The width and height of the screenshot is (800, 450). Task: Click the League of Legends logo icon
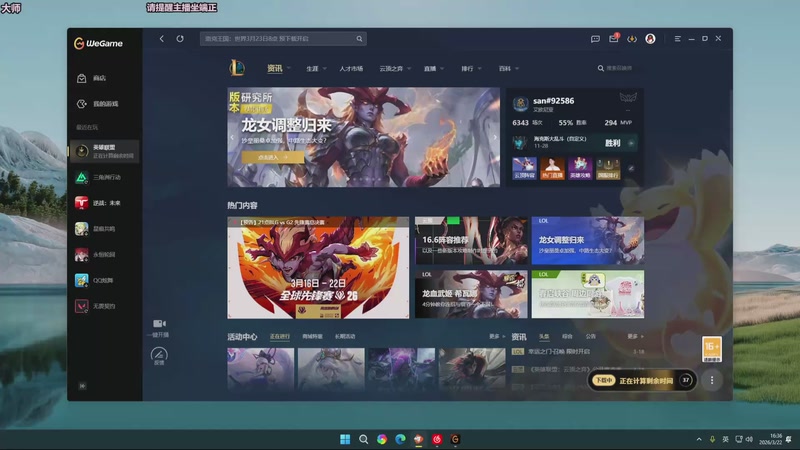click(x=237, y=68)
